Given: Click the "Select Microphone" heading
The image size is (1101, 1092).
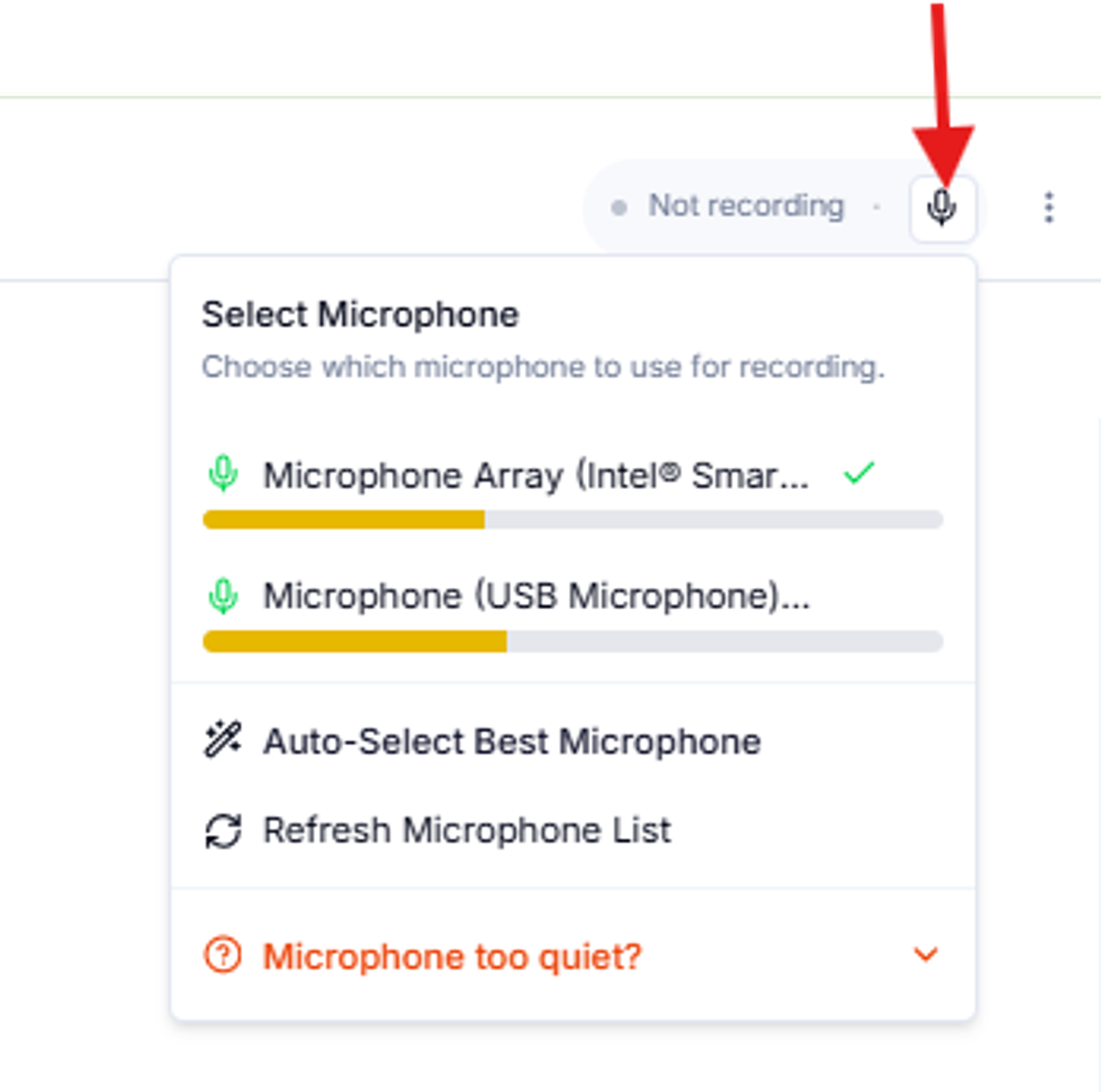Looking at the screenshot, I should (361, 315).
